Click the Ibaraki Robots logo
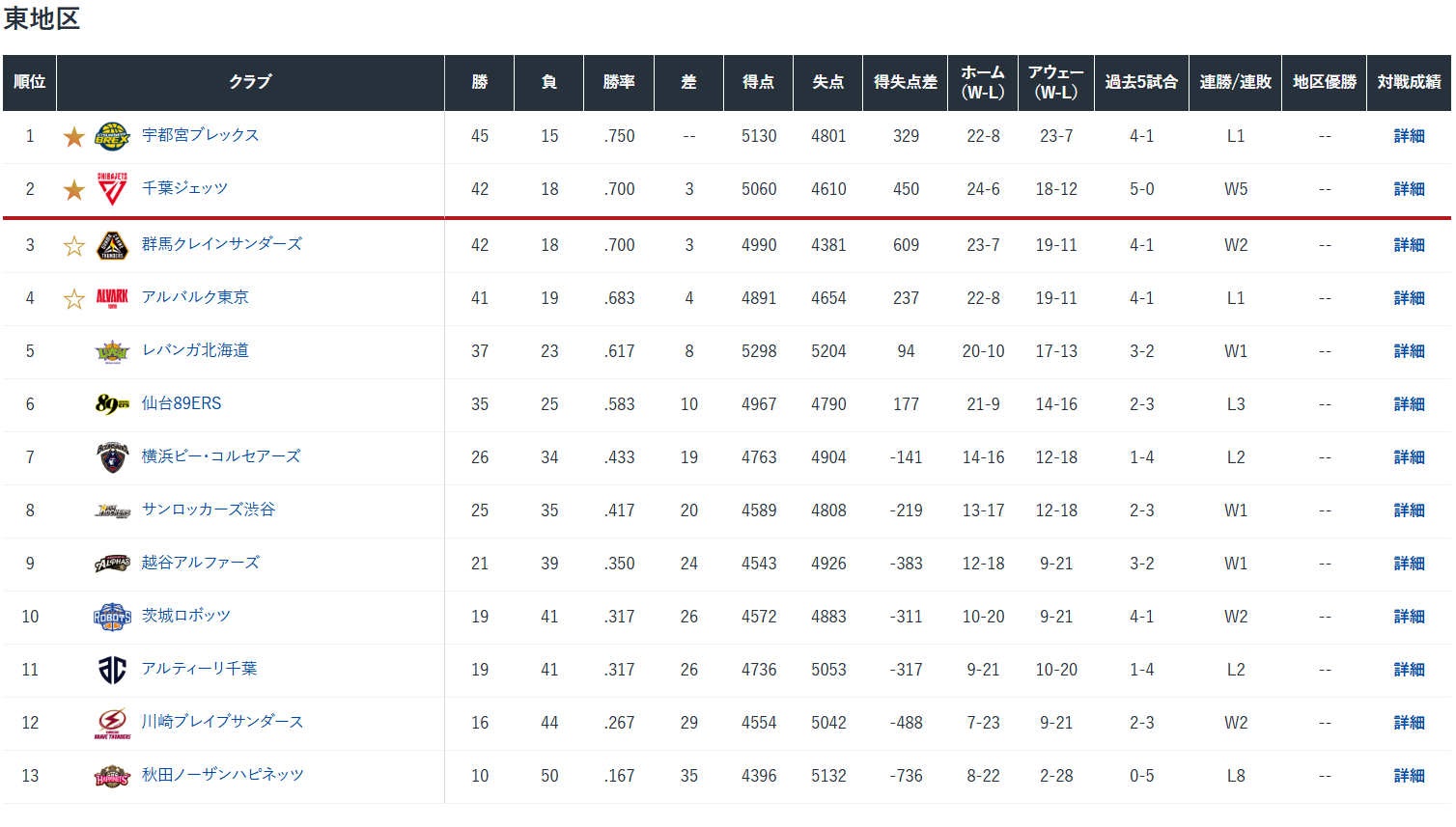 pyautogui.click(x=112, y=617)
